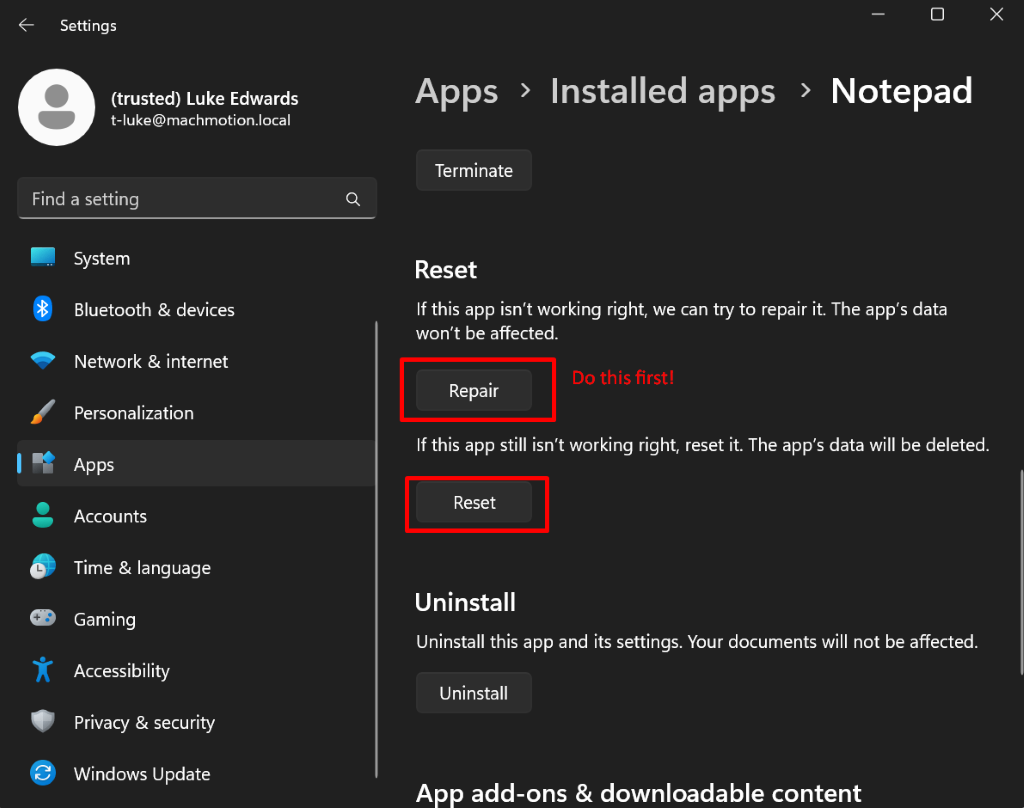Navigate to Installed apps via breadcrumb
Viewport: 1024px width, 808px height.
pos(662,91)
